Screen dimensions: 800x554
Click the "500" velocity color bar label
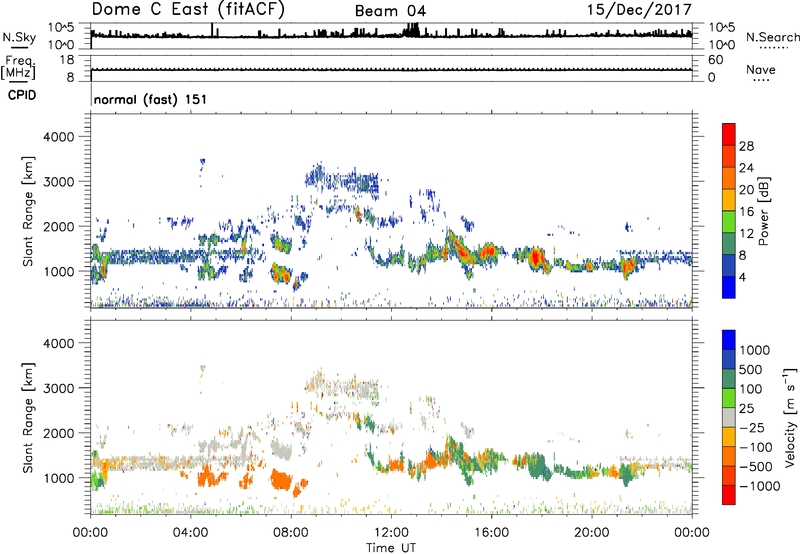(751, 370)
